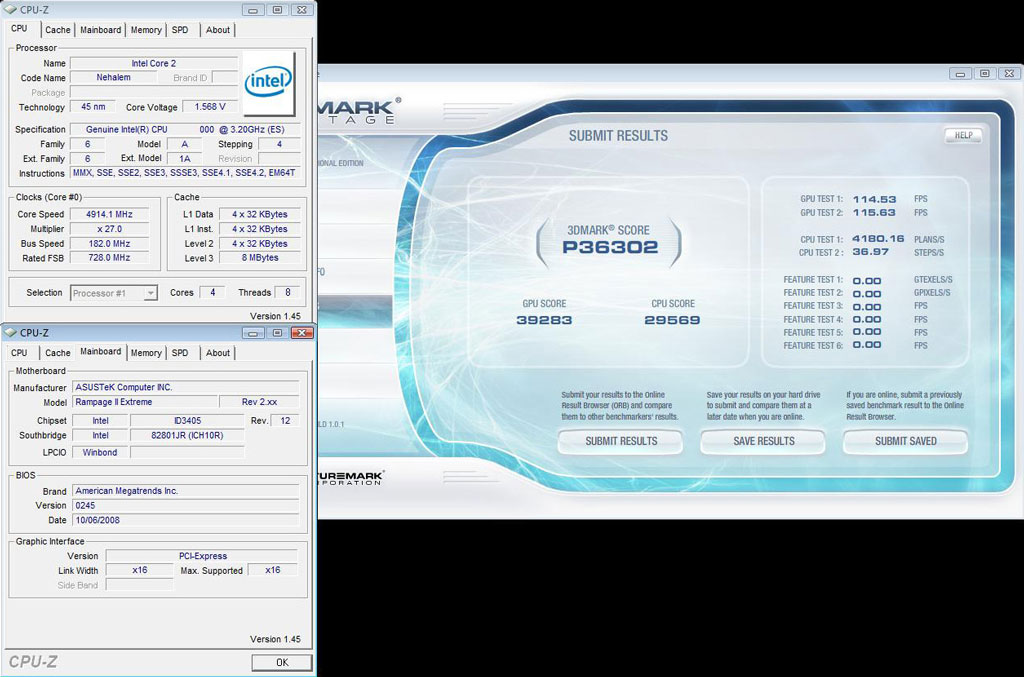Viewport: 1024px width, 677px height.
Task: Minimize the bottom CPU-Z window
Action: pos(253,333)
